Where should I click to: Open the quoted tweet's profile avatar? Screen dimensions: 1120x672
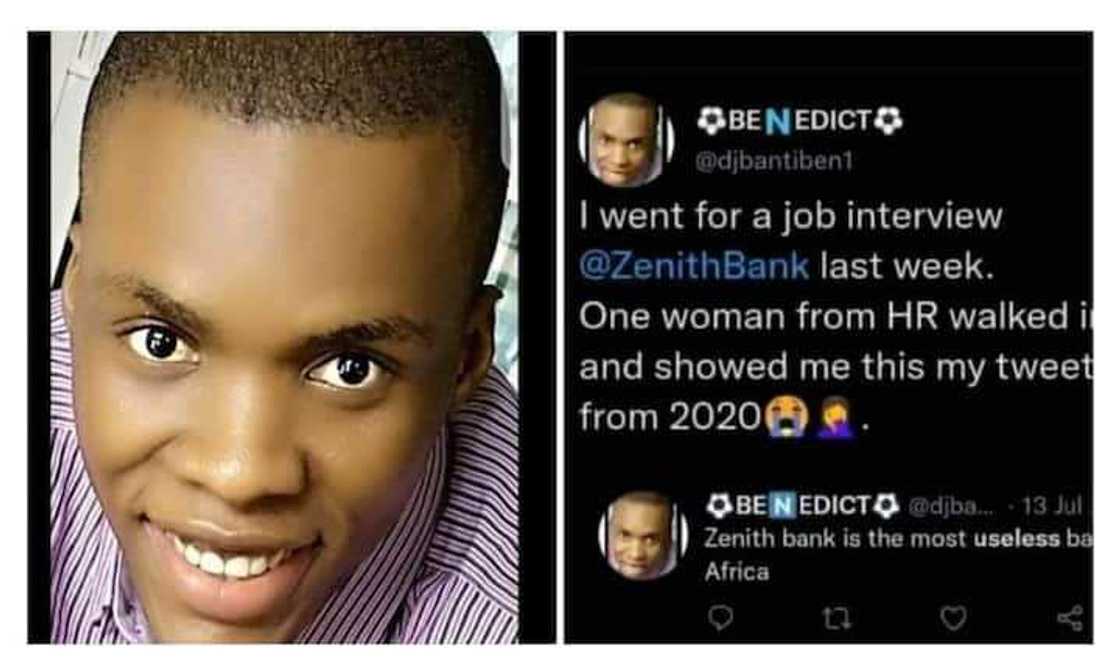[x=642, y=535]
